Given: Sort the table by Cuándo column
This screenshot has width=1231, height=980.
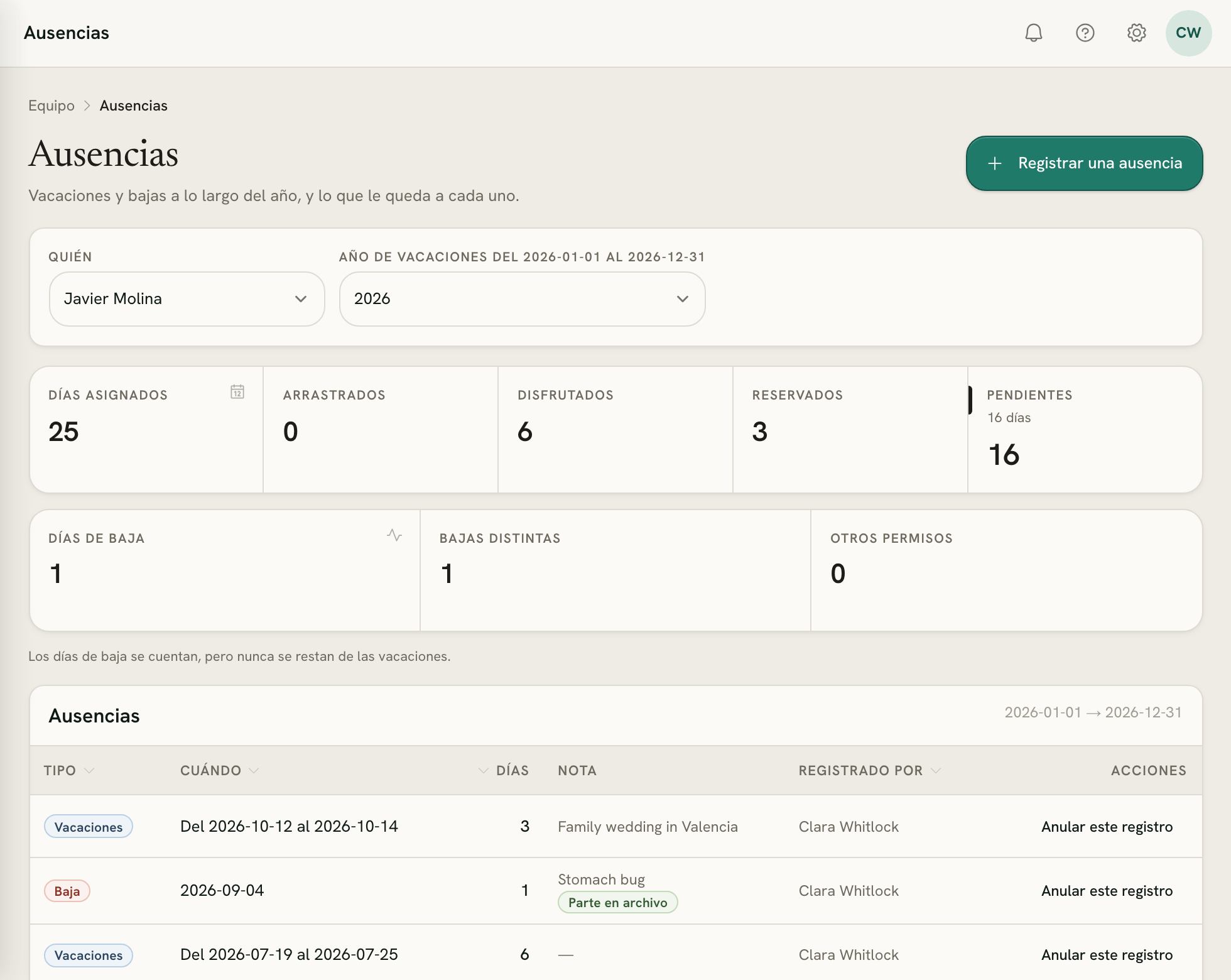Looking at the screenshot, I should click(x=219, y=771).
